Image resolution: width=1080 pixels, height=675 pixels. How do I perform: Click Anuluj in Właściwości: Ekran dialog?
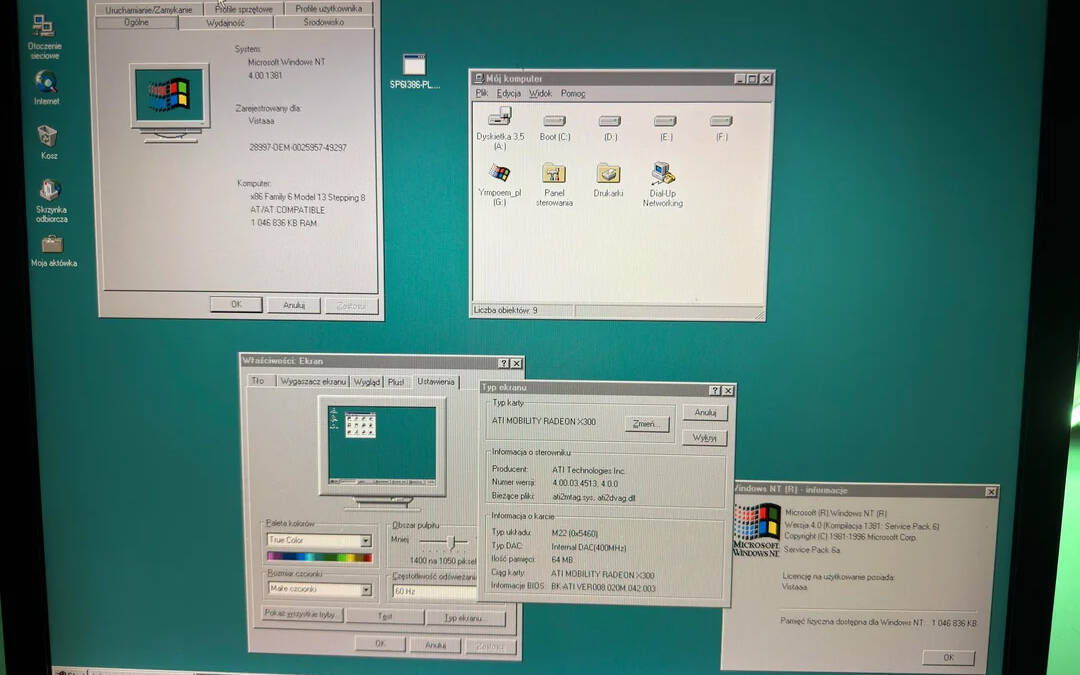pyautogui.click(x=435, y=645)
